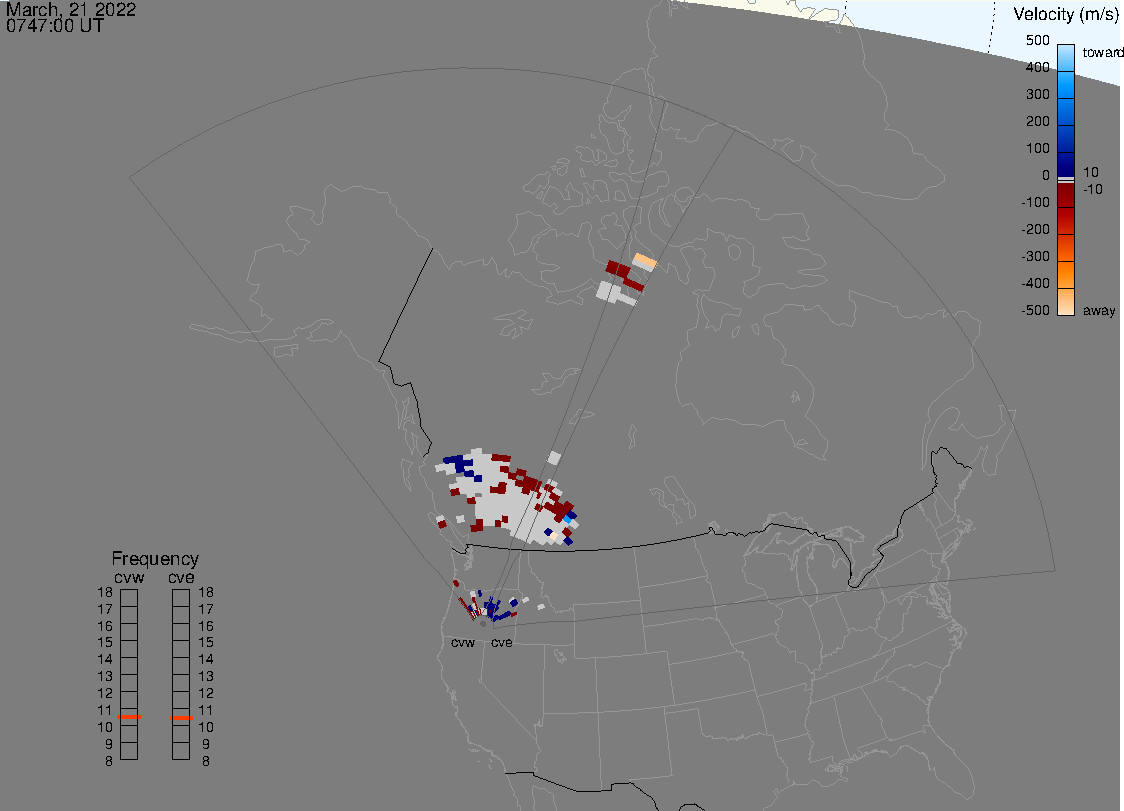The width and height of the screenshot is (1124, 811).
Task: Click the 14 label left of the cvw frequency bar
Action: click(x=105, y=660)
